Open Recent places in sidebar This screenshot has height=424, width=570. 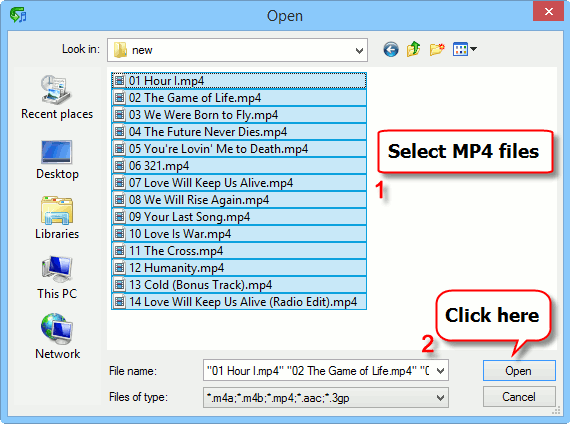[57, 97]
